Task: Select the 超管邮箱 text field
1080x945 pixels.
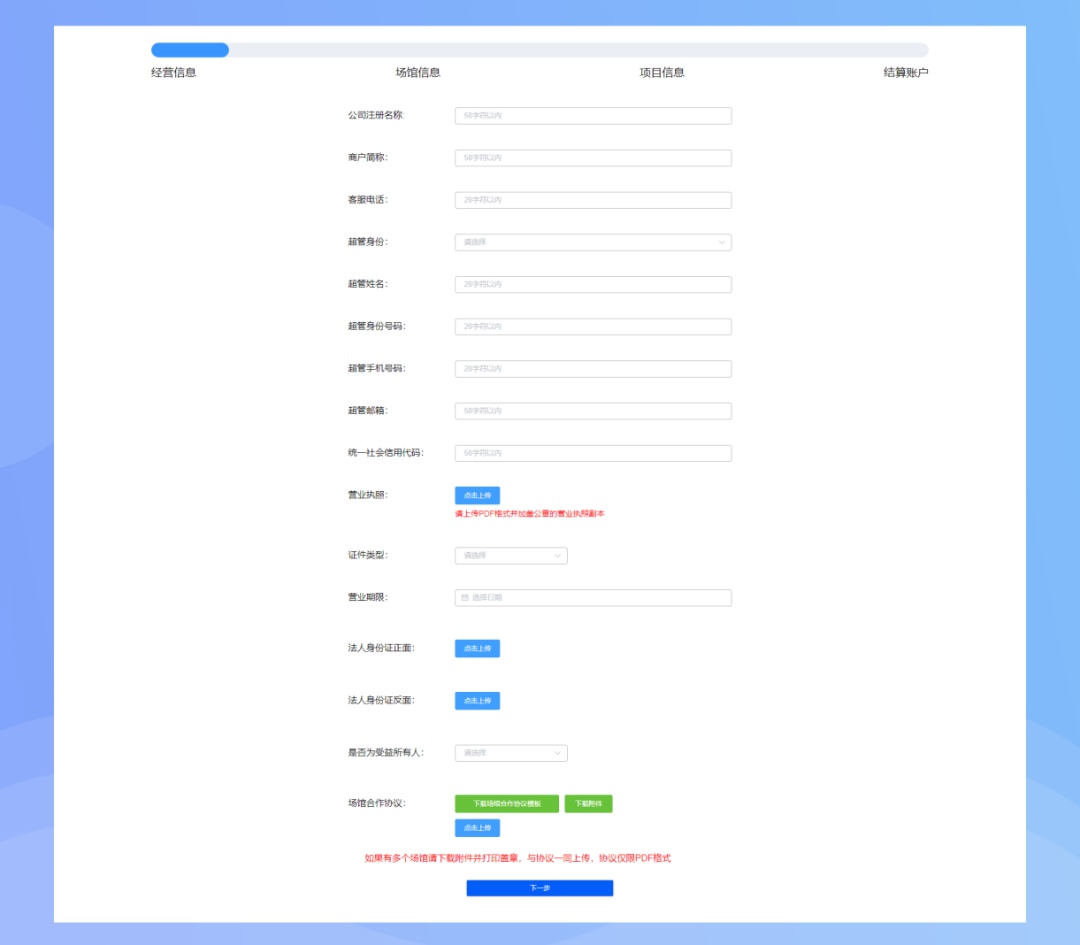Action: 592,411
